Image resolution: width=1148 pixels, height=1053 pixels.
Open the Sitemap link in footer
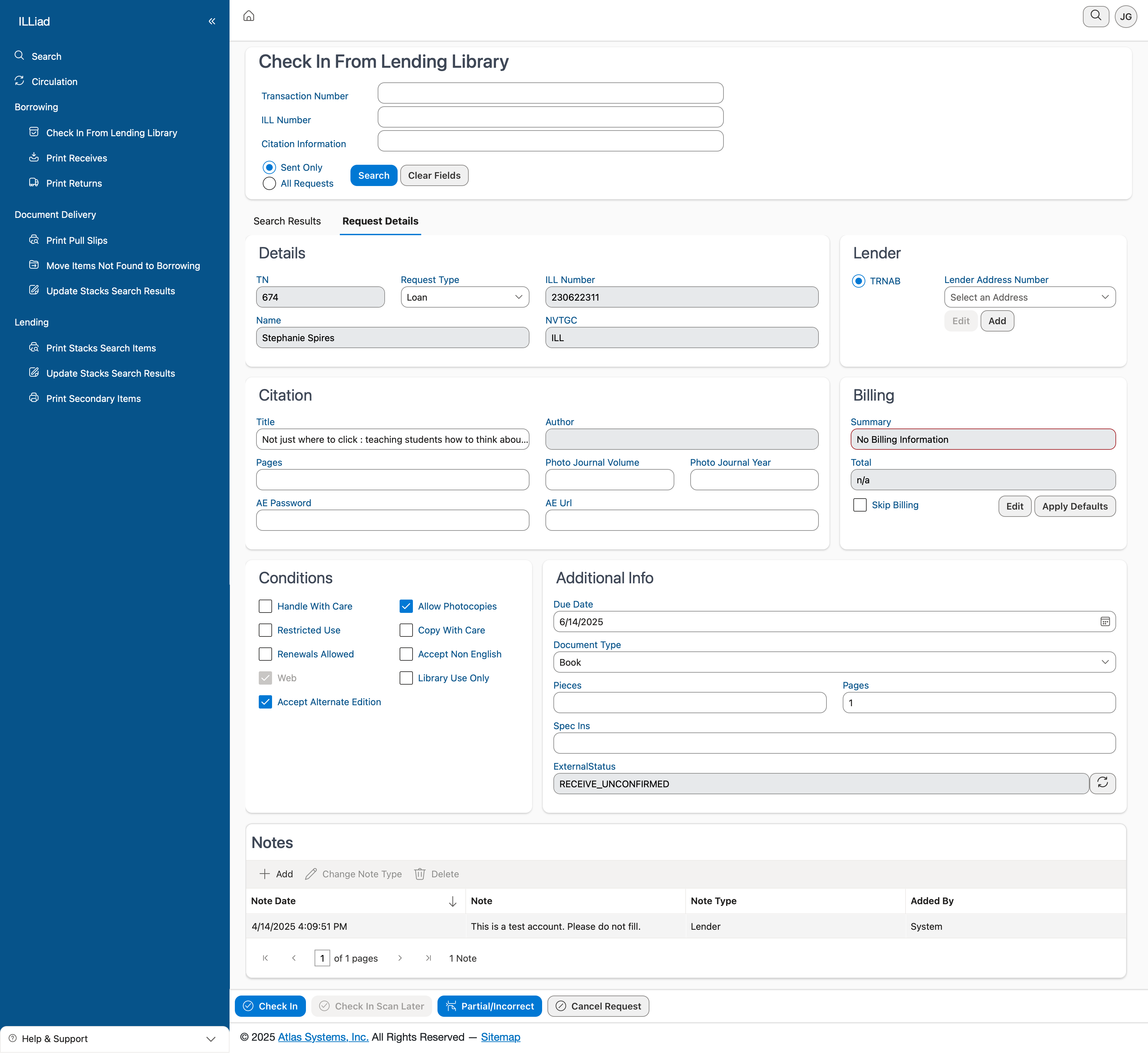(500, 1036)
